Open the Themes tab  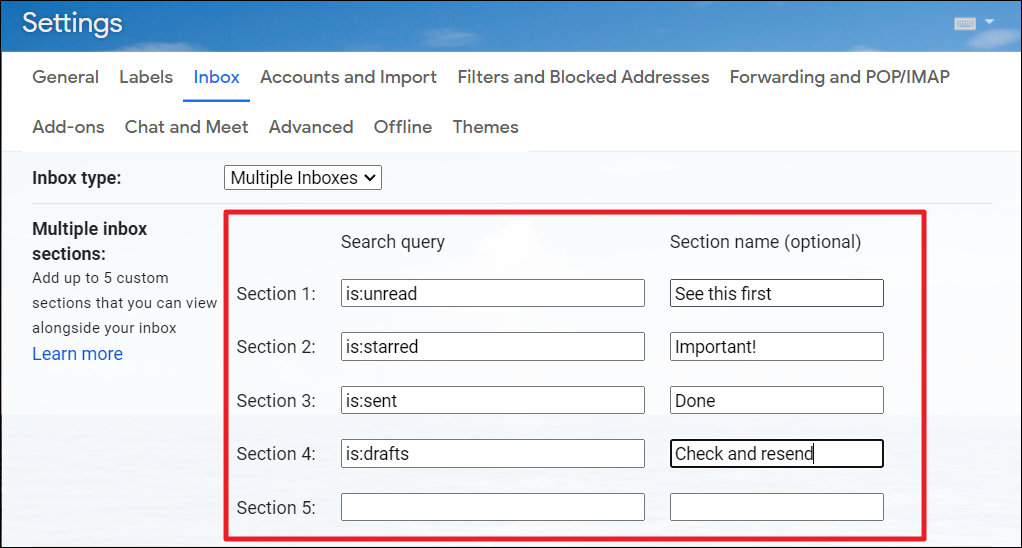pyautogui.click(x=486, y=127)
